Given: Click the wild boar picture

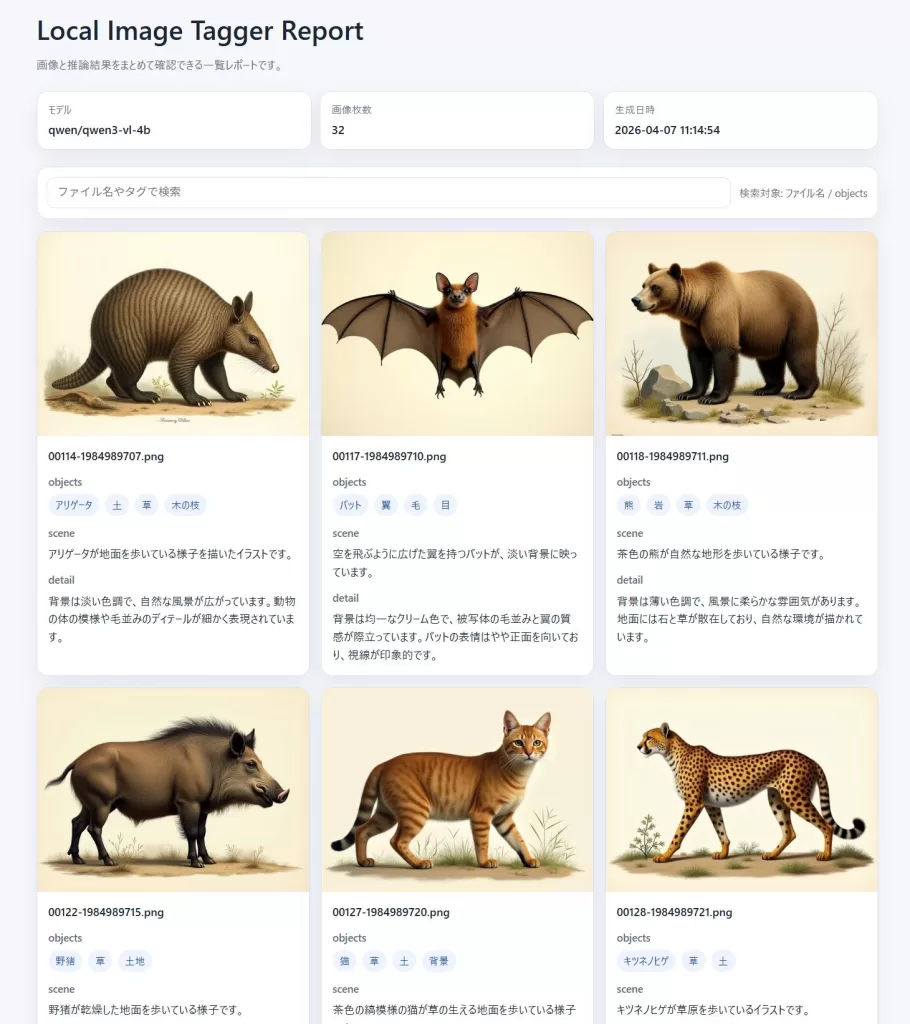Looking at the screenshot, I should [x=173, y=790].
